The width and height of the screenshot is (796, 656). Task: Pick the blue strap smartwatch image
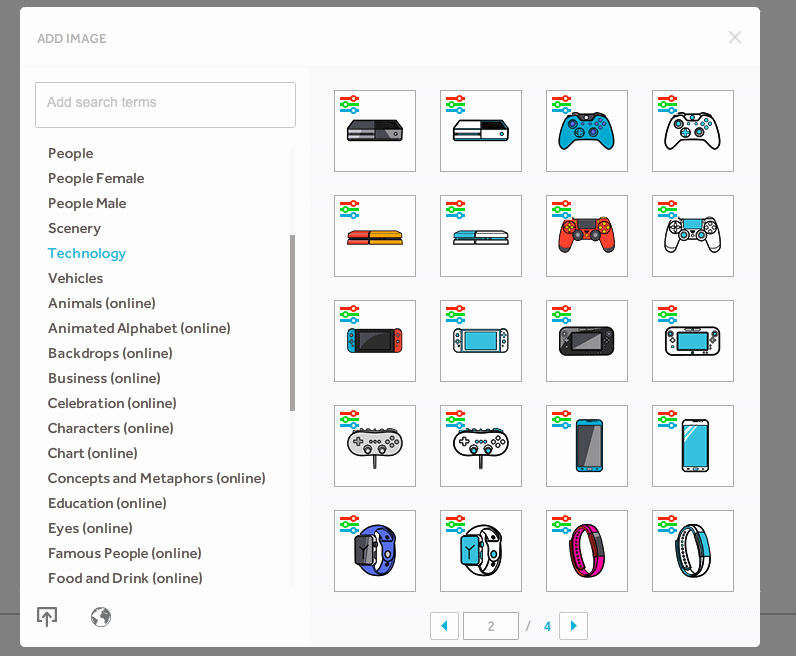tap(375, 551)
